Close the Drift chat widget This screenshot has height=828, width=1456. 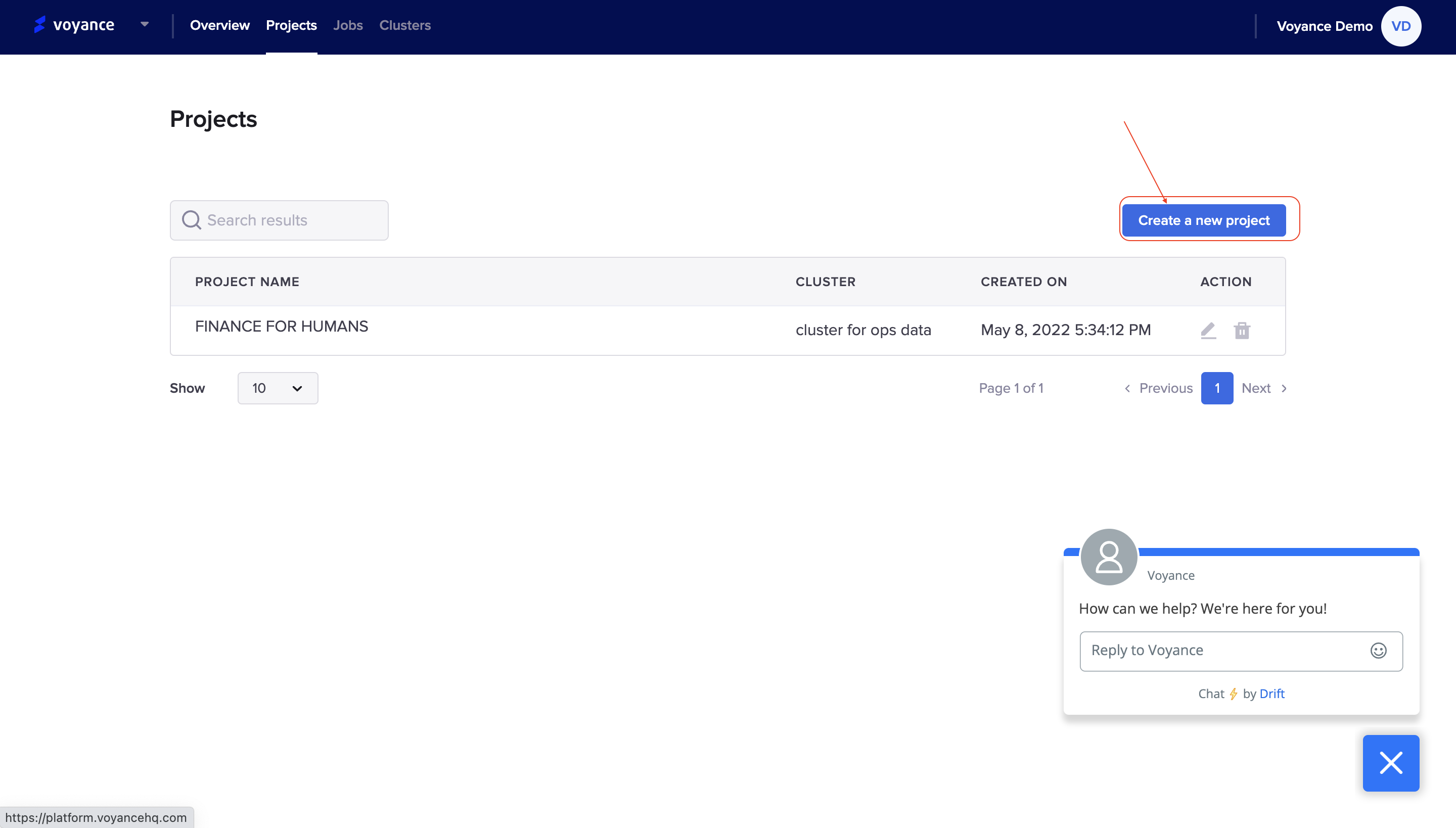click(x=1391, y=763)
